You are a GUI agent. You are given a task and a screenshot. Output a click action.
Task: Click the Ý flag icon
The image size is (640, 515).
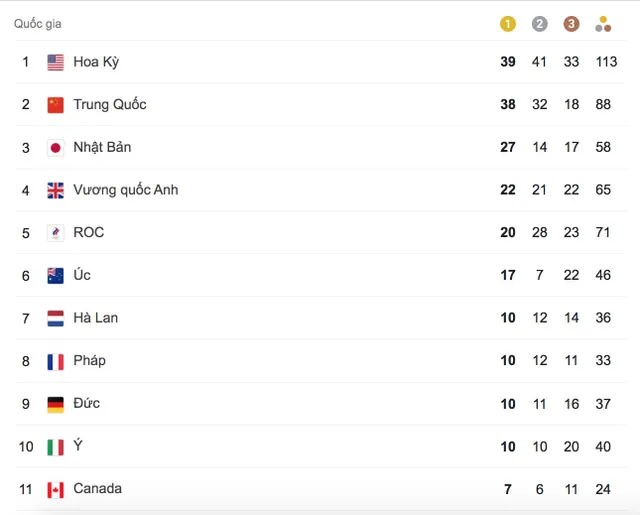coord(56,447)
